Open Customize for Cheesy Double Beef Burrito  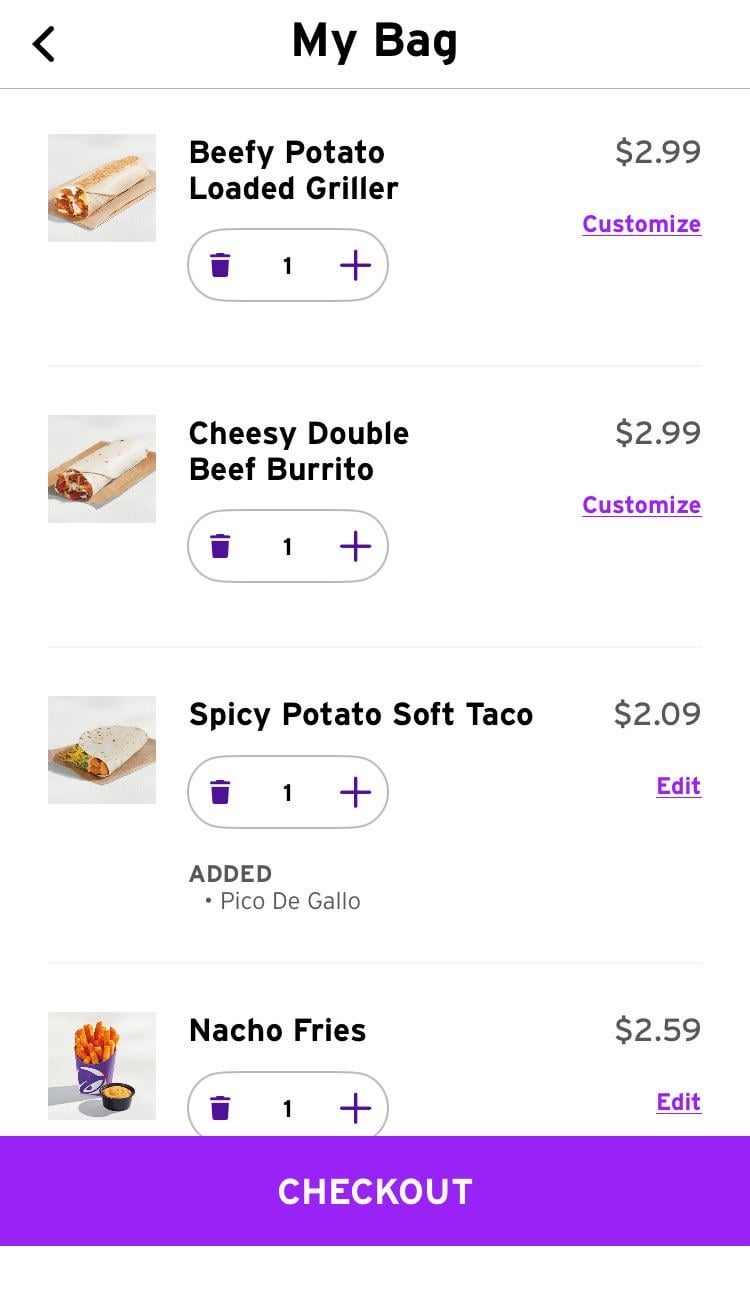[641, 505]
